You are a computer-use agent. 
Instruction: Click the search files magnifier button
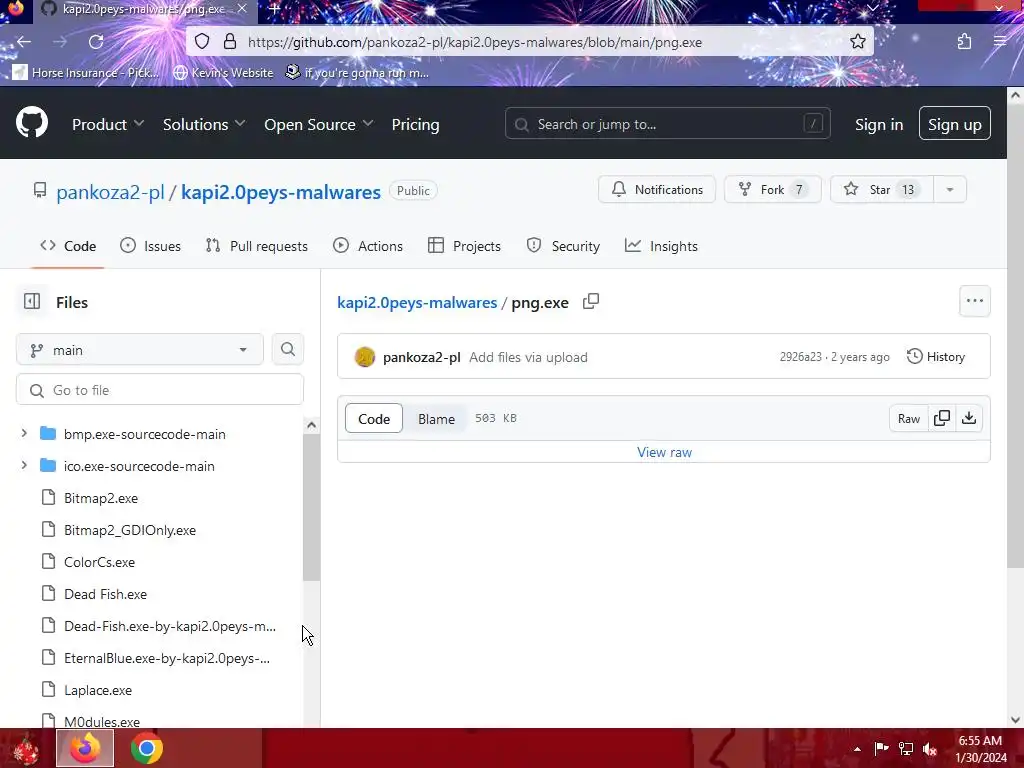click(x=287, y=349)
